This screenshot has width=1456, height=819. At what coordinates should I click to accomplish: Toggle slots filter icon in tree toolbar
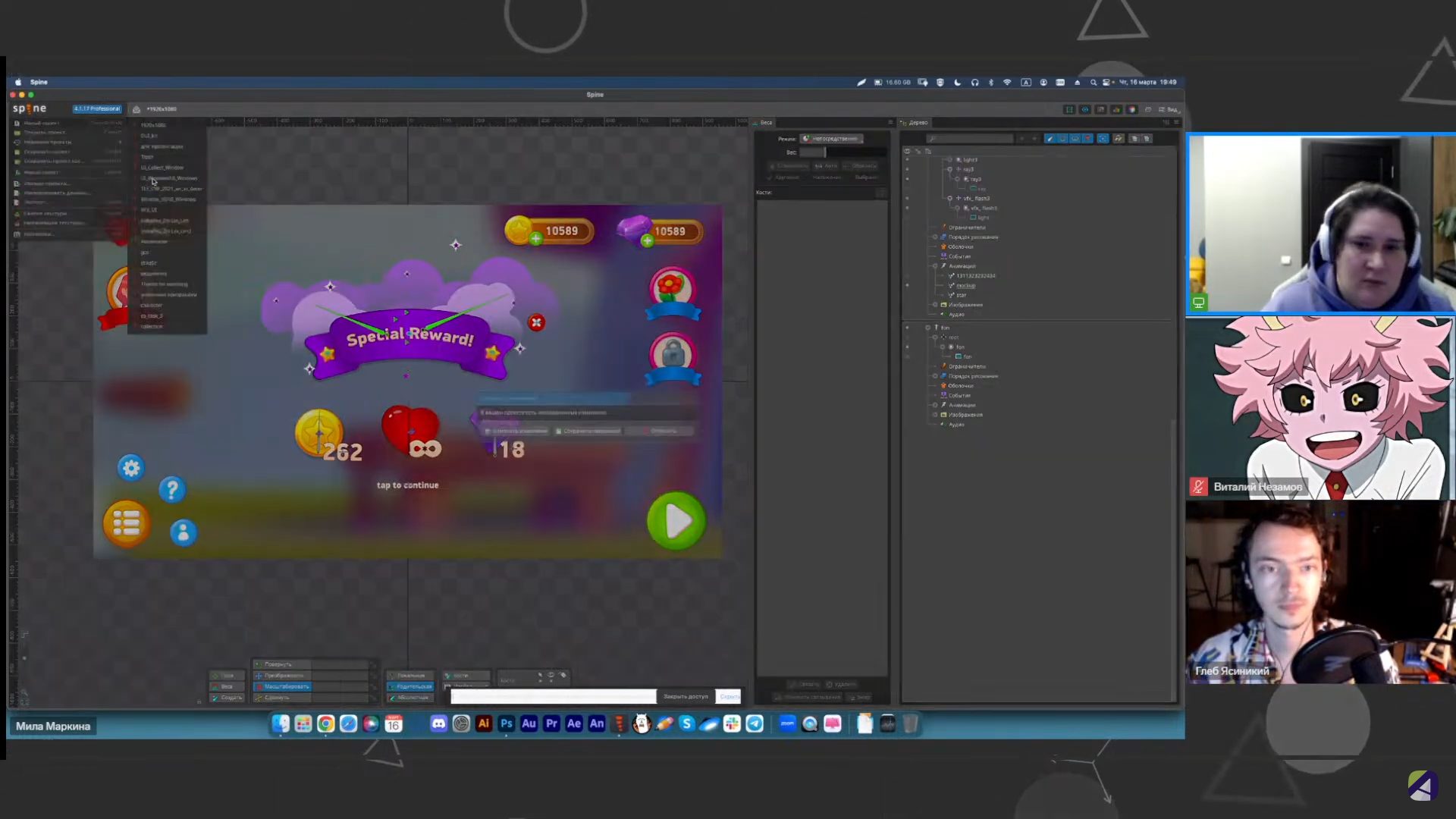point(1062,139)
